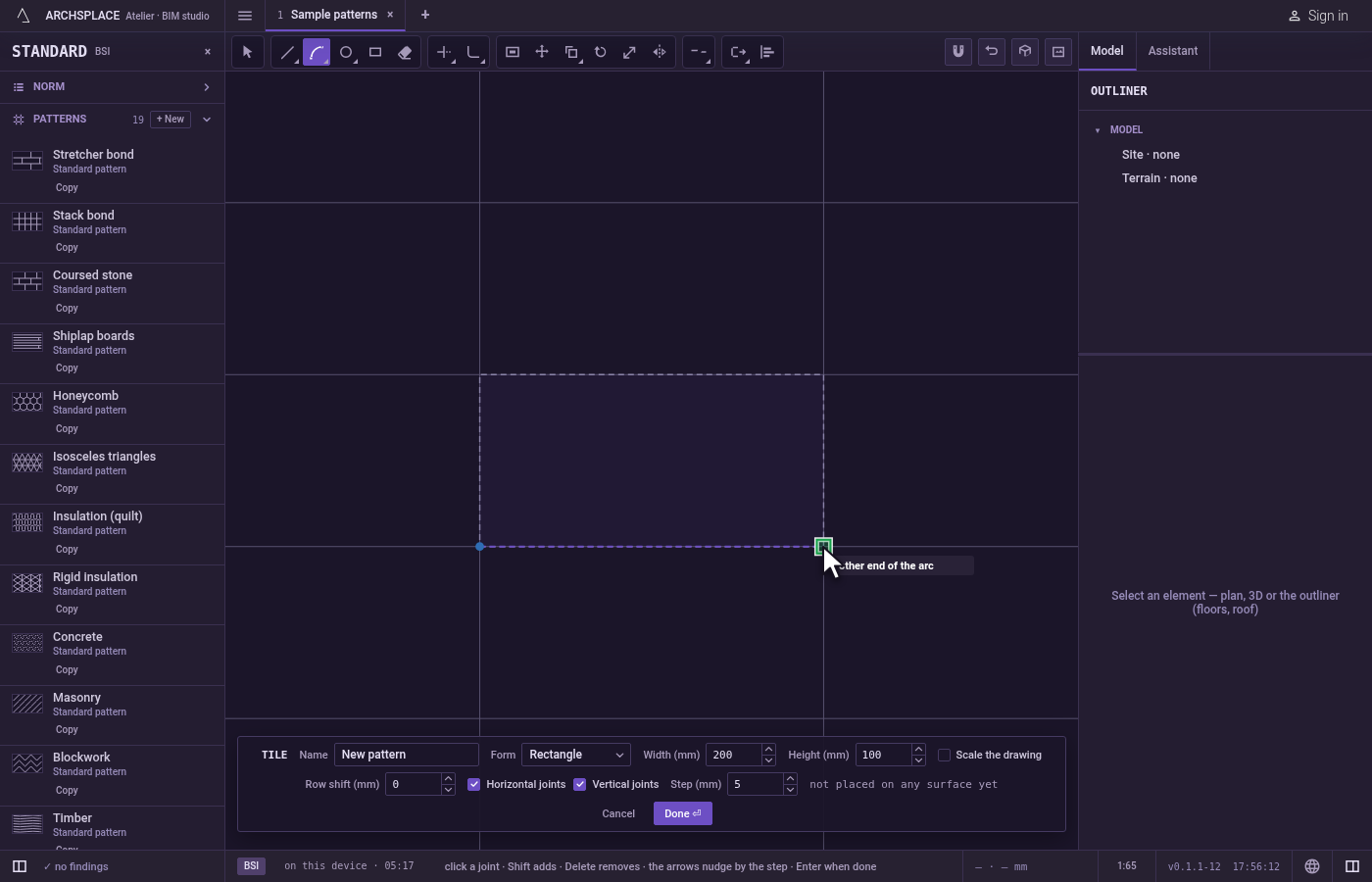This screenshot has height=882, width=1372.
Task: Select the Mirror/flip tool
Action: [659, 52]
